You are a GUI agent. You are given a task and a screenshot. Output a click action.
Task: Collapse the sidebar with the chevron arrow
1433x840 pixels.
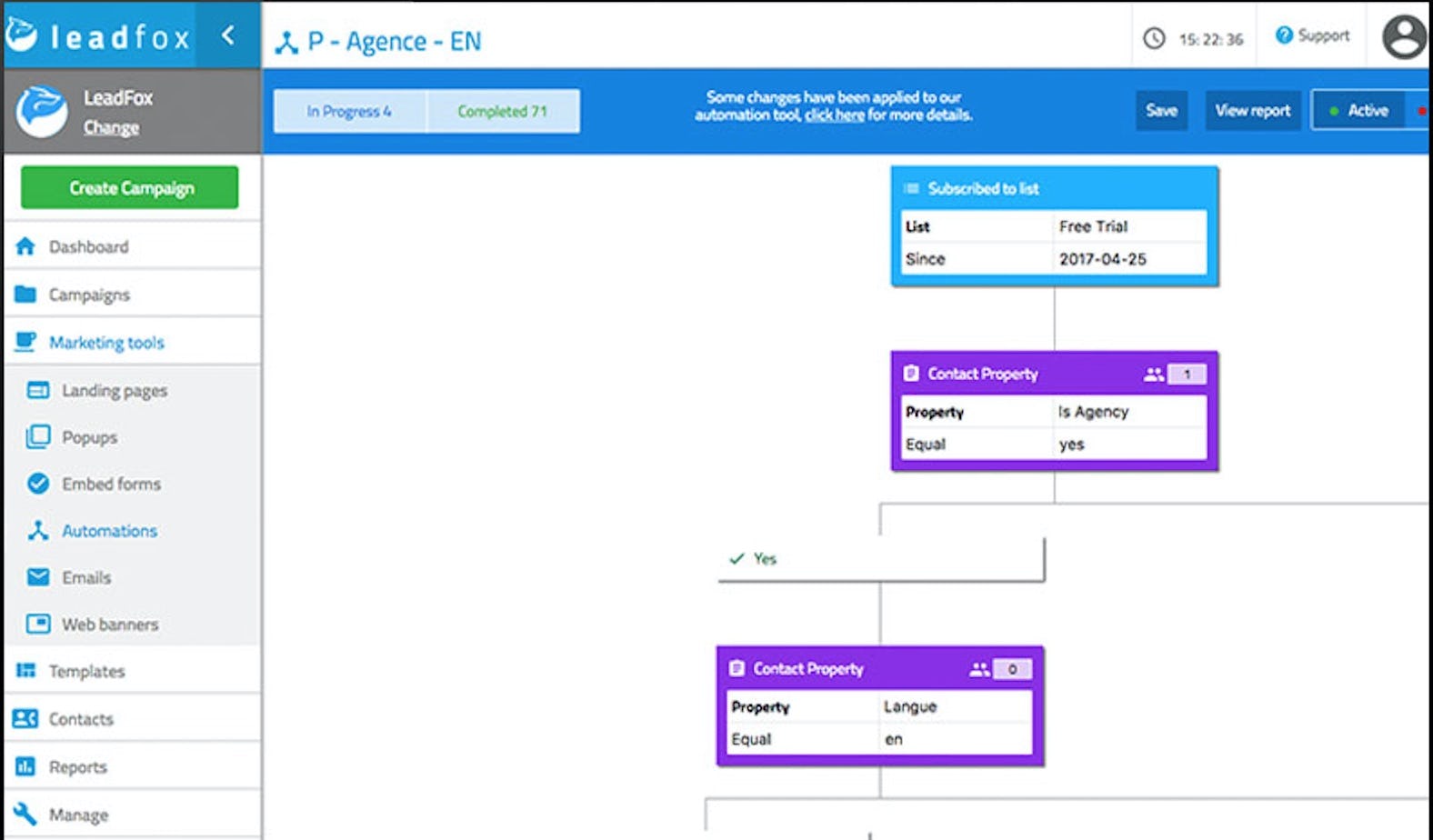pyautogui.click(x=228, y=35)
